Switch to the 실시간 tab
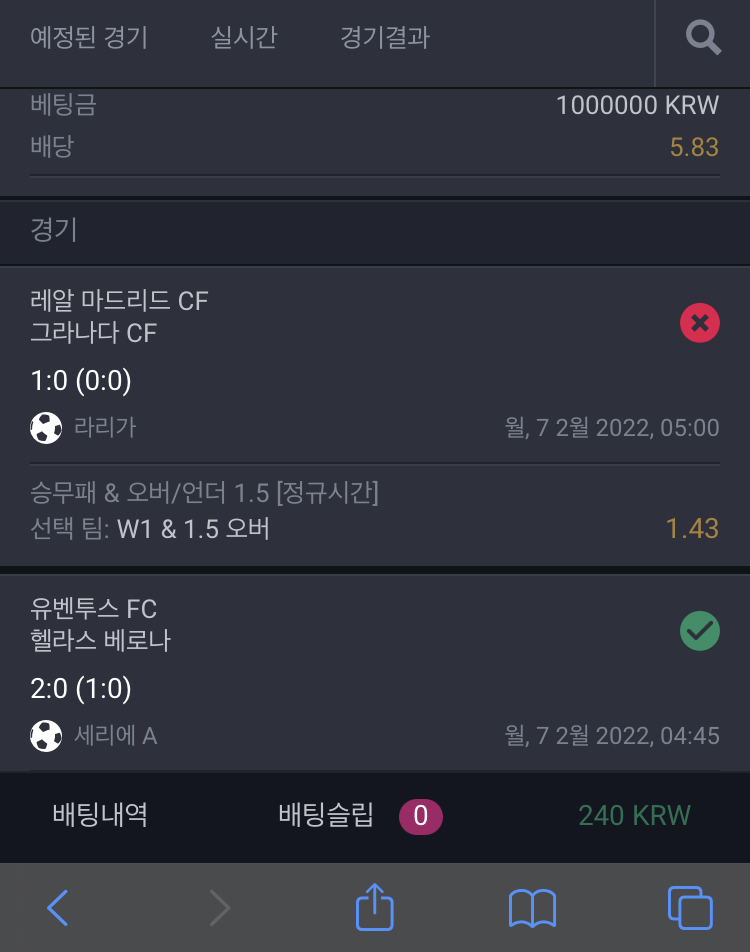 coord(244,38)
